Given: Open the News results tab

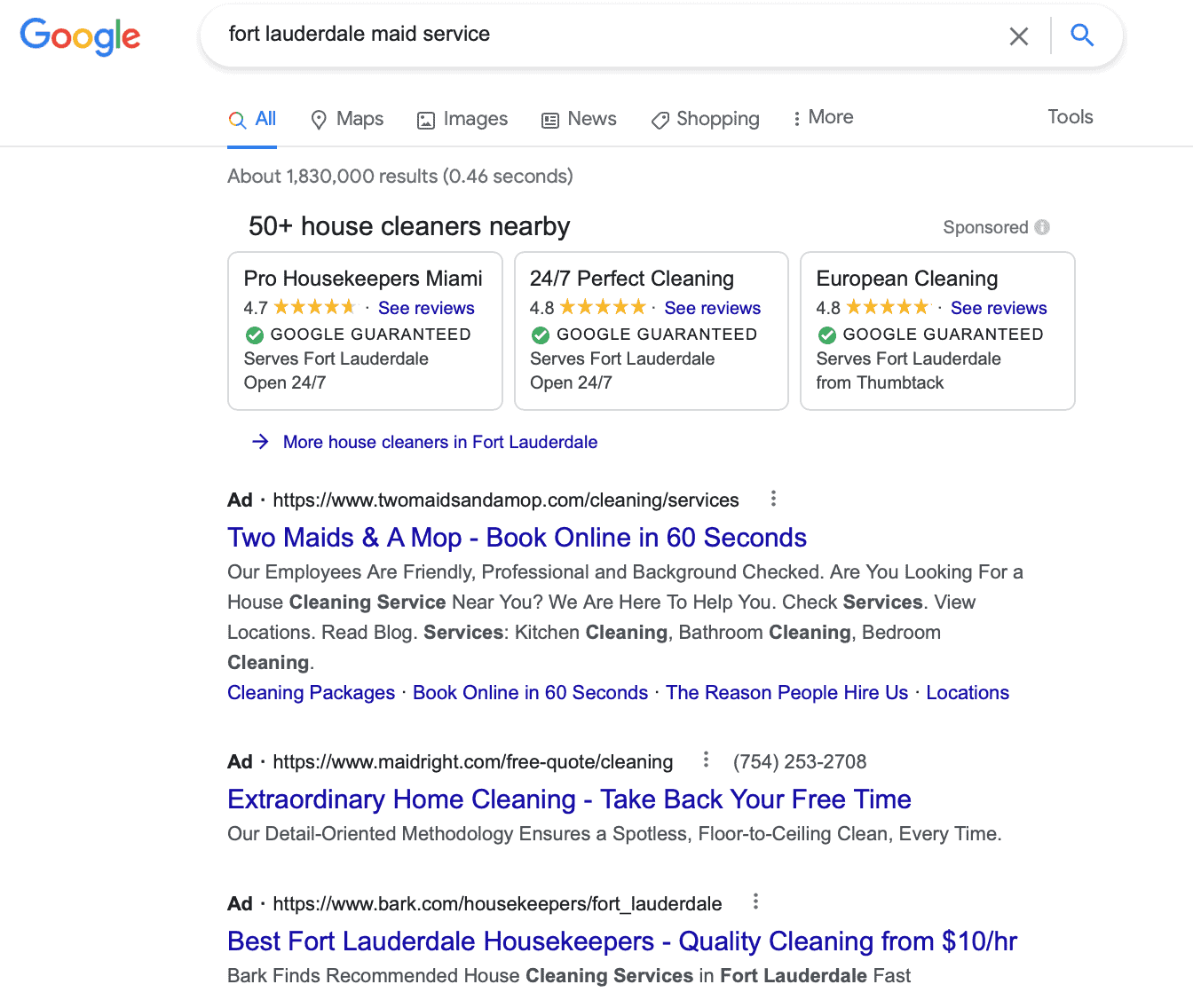Looking at the screenshot, I should click(579, 119).
